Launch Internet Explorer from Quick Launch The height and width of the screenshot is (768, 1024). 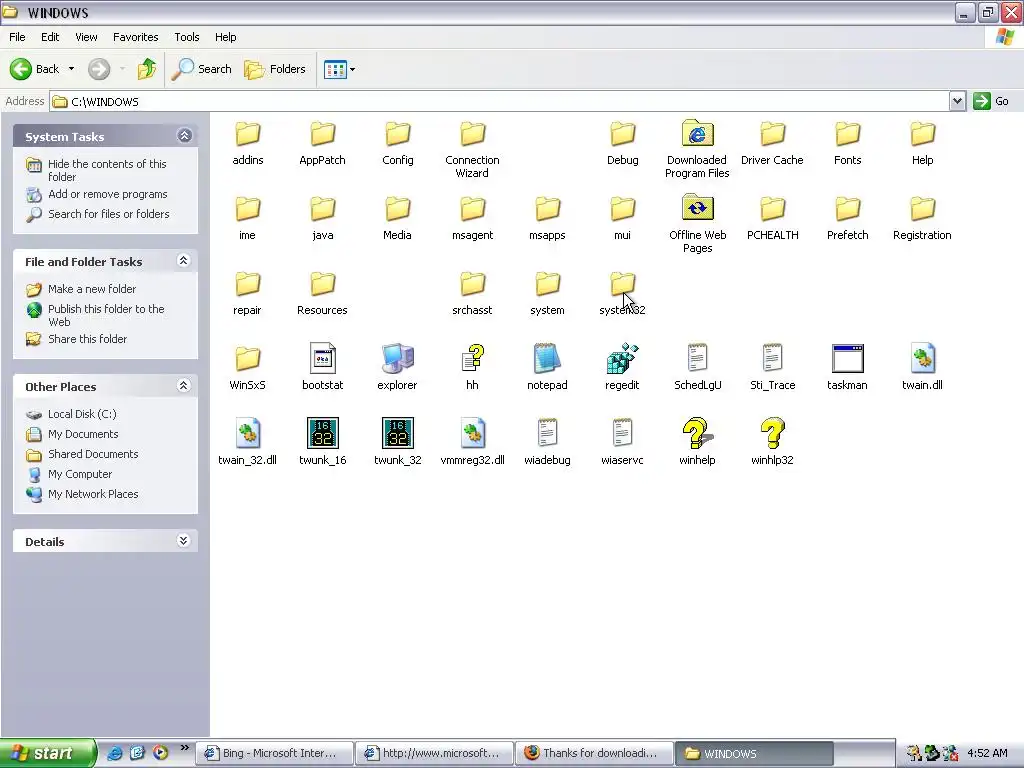click(x=115, y=753)
